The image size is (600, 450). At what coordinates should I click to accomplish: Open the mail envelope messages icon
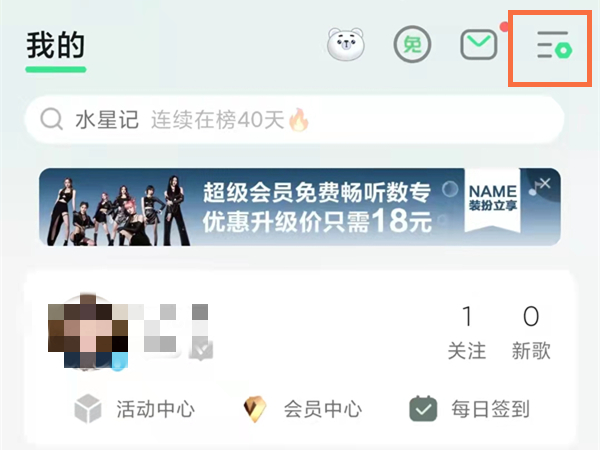click(x=479, y=45)
